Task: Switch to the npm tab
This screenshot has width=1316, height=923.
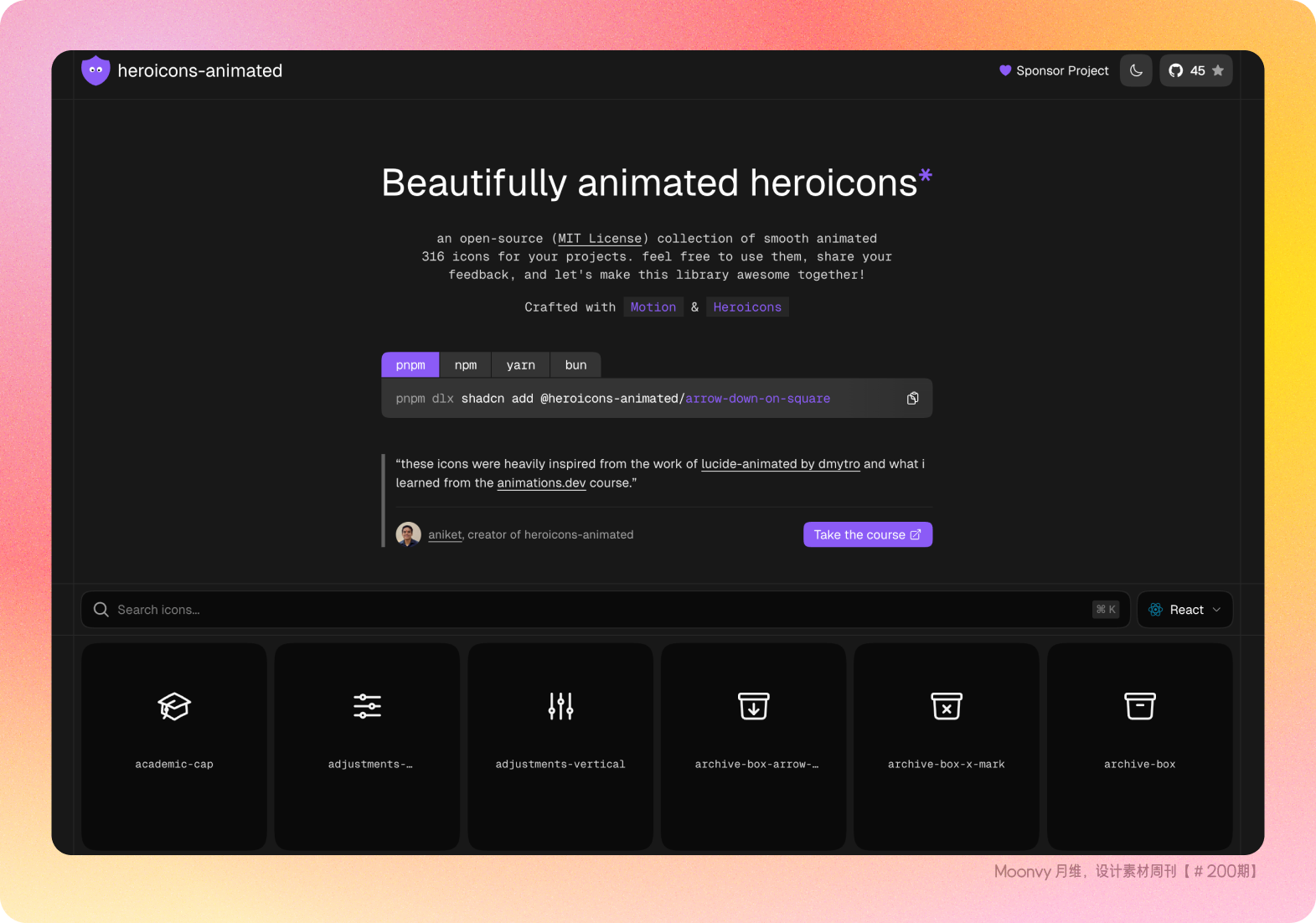Action: pyautogui.click(x=466, y=365)
